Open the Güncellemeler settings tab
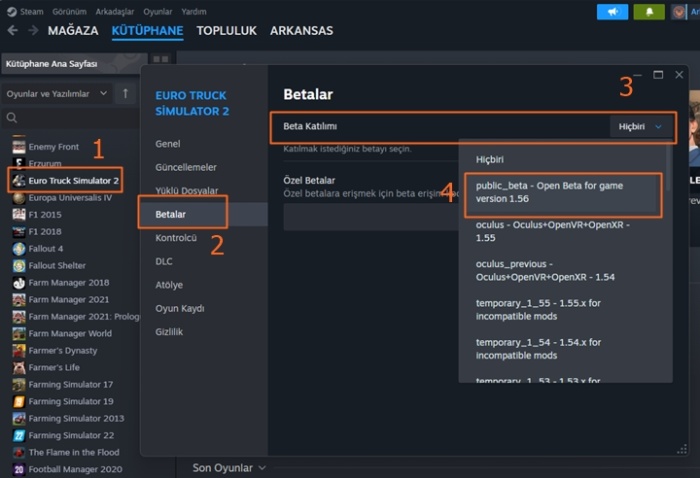The height and width of the screenshot is (478, 700). pyautogui.click(x=186, y=167)
